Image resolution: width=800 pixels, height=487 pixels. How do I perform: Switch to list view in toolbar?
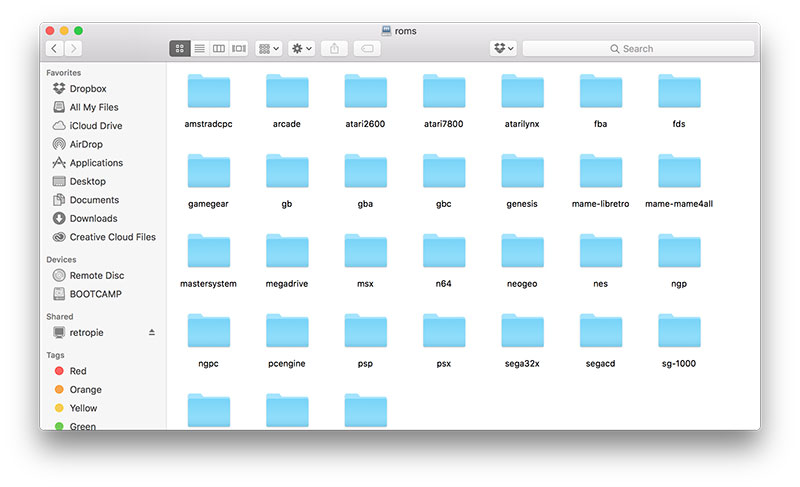(199, 48)
